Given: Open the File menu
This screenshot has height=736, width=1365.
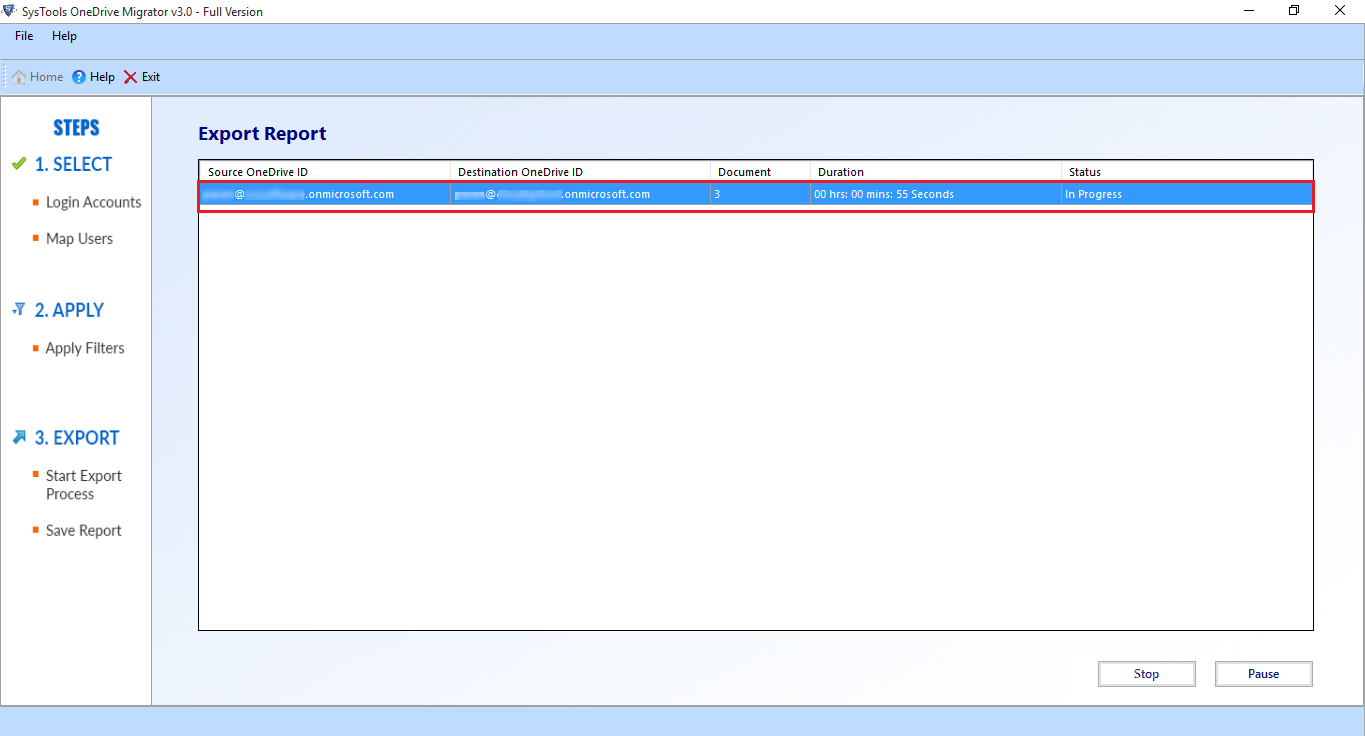Looking at the screenshot, I should point(24,36).
